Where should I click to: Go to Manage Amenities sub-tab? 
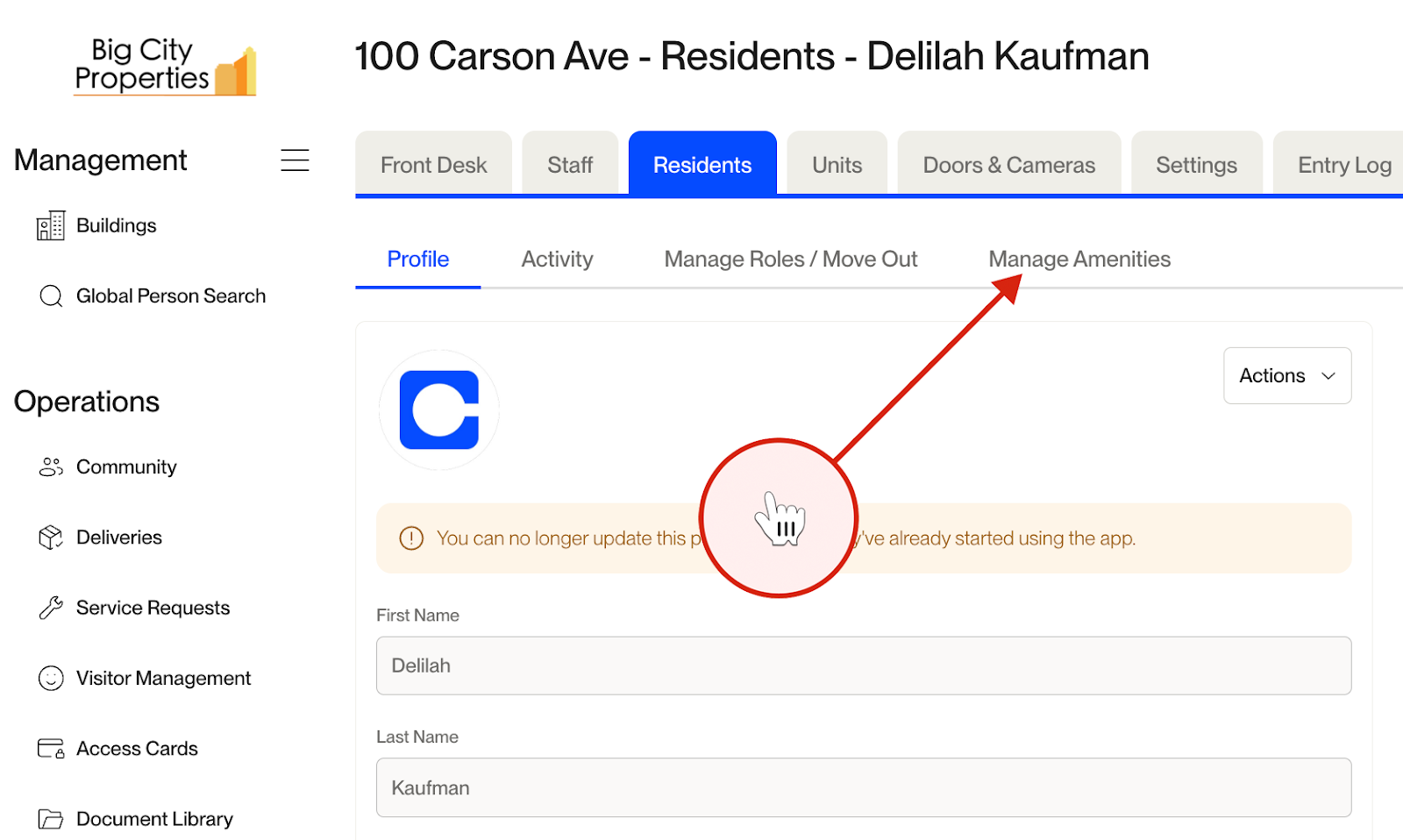(1079, 260)
